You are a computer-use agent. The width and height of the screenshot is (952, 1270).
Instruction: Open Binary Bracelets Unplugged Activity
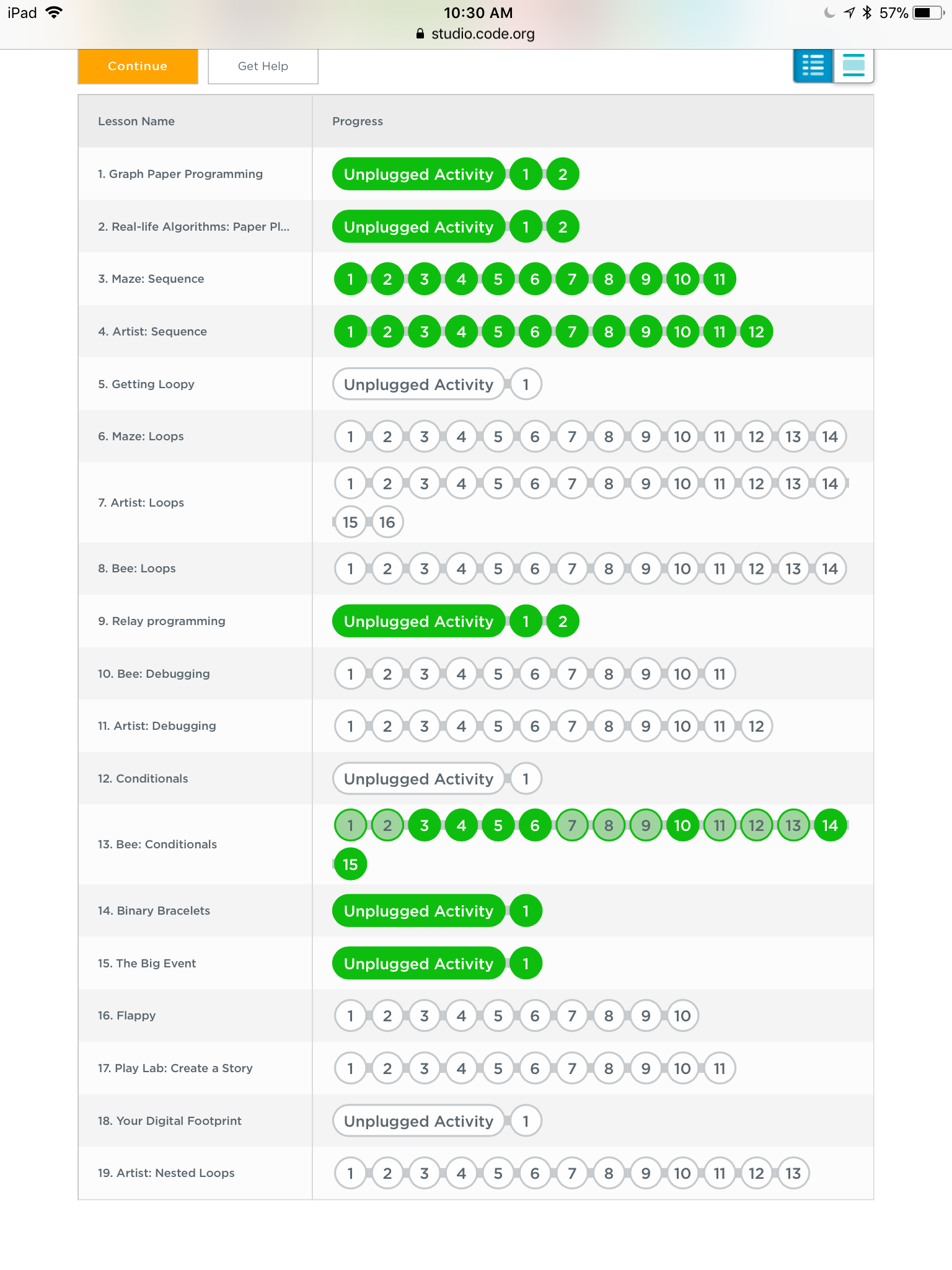418,911
